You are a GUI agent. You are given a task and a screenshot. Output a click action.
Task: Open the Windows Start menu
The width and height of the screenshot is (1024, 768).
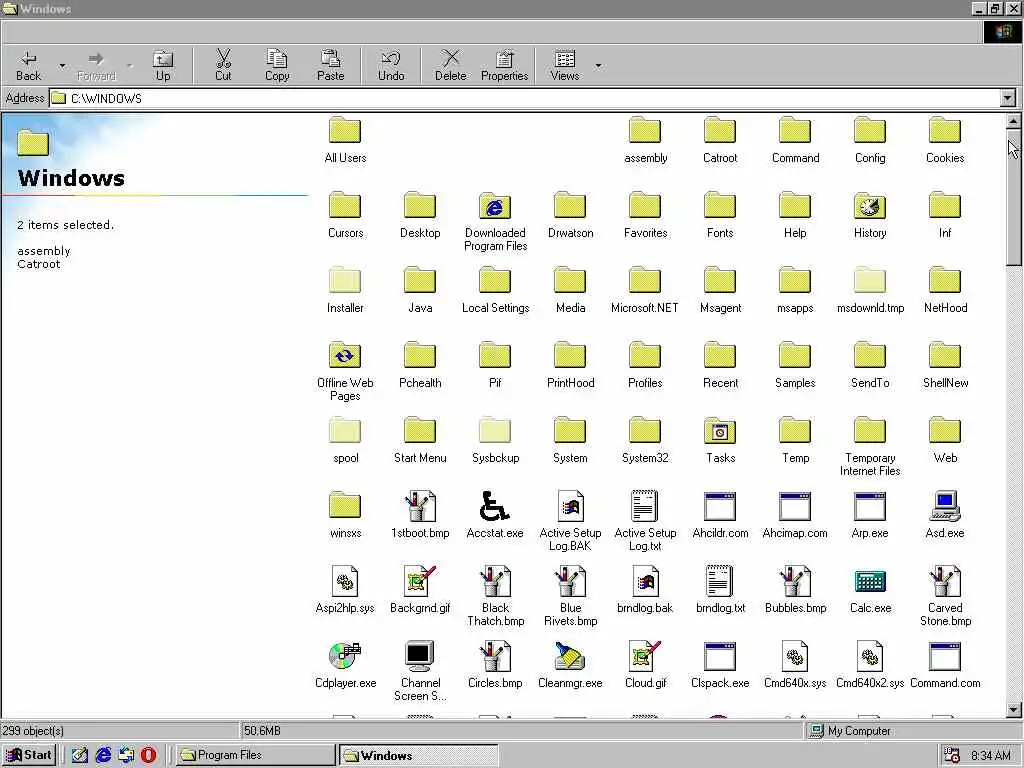coord(29,755)
